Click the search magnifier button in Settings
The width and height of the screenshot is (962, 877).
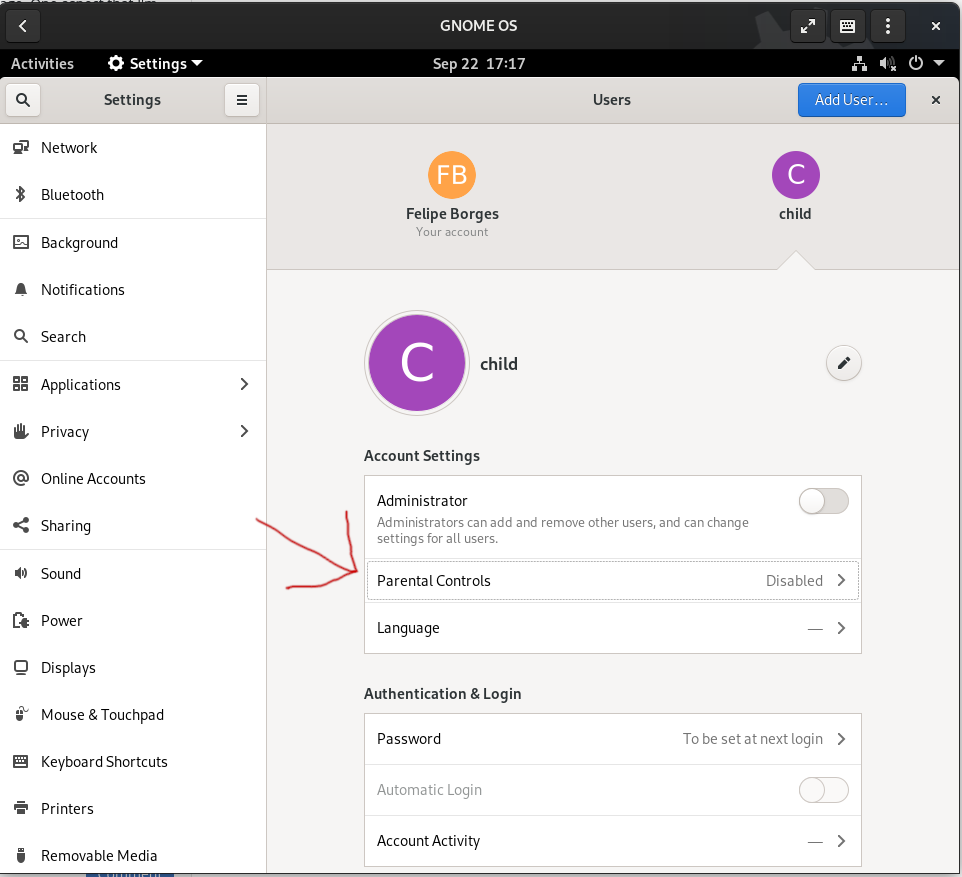tap(23, 99)
